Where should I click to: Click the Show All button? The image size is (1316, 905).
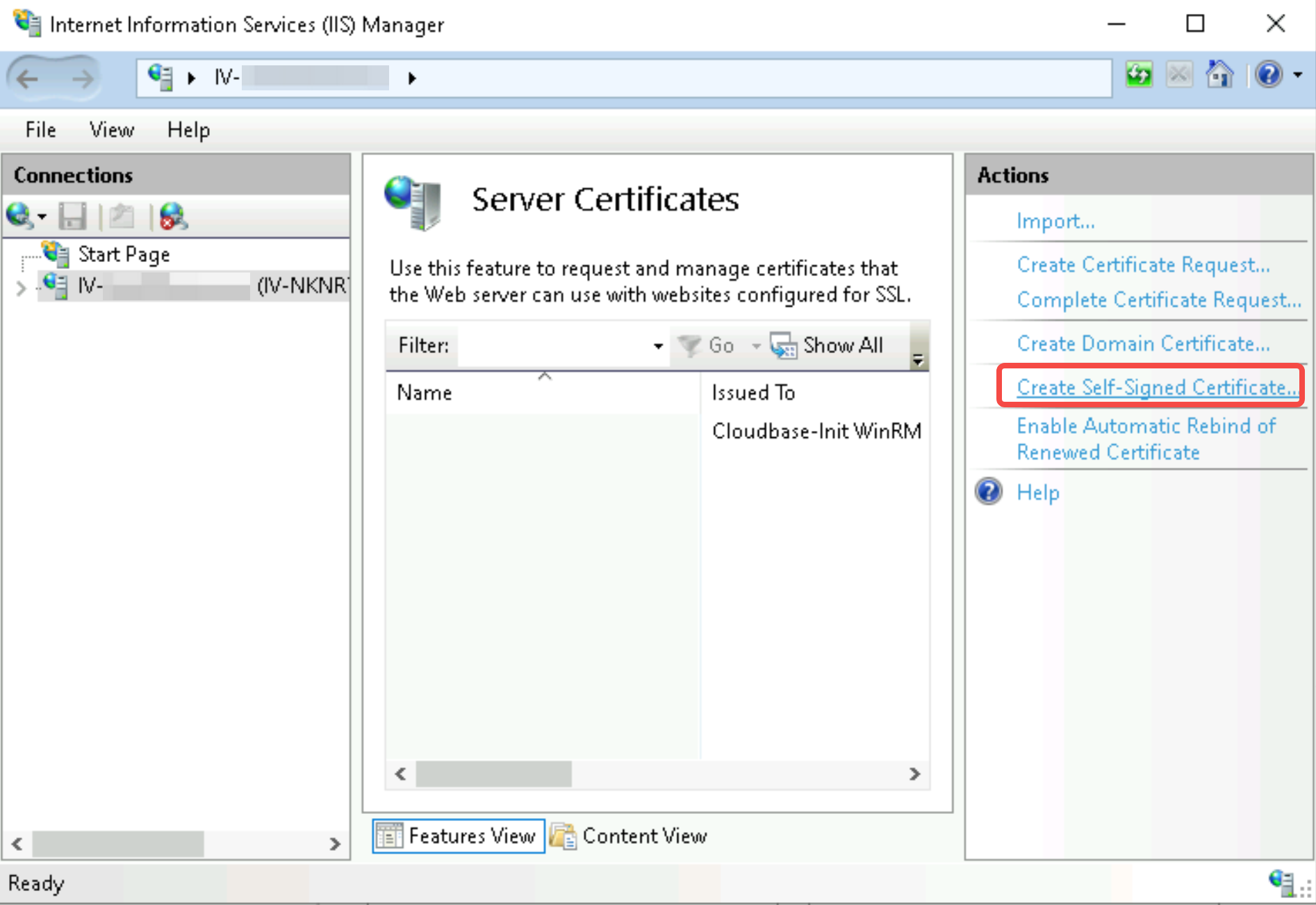click(x=827, y=345)
